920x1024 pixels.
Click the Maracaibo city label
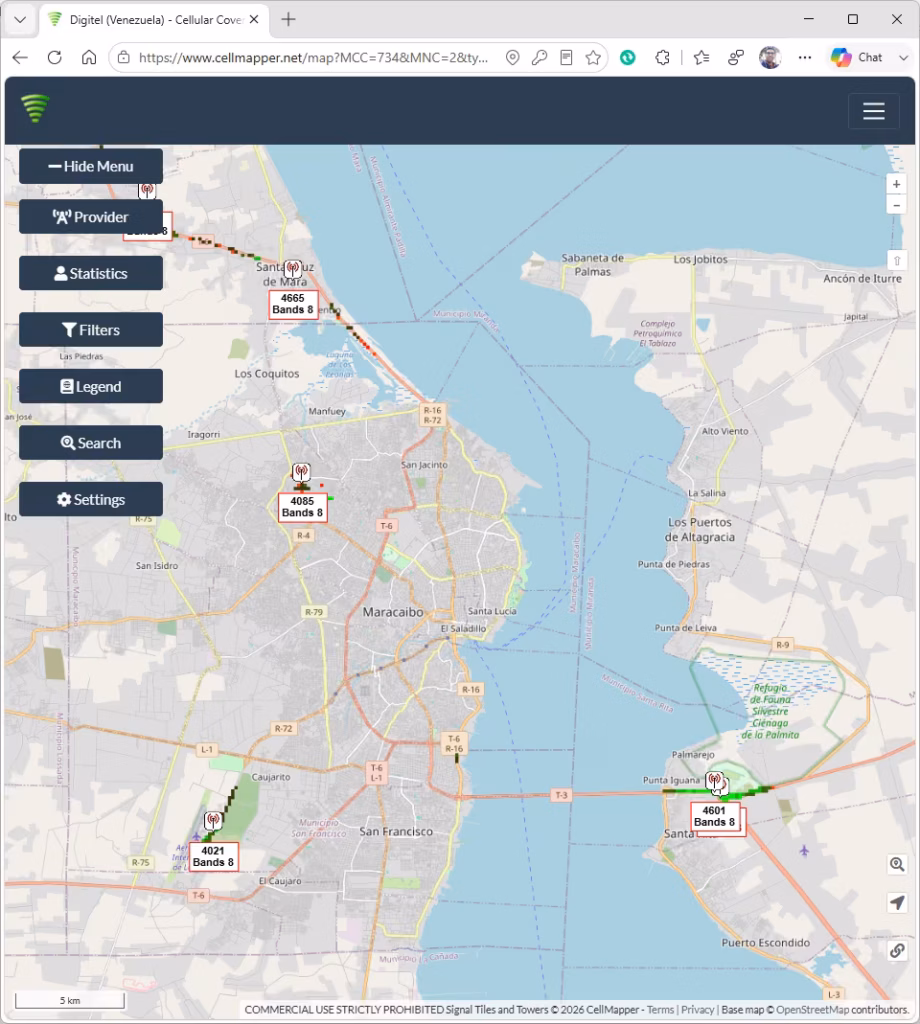coord(393,612)
